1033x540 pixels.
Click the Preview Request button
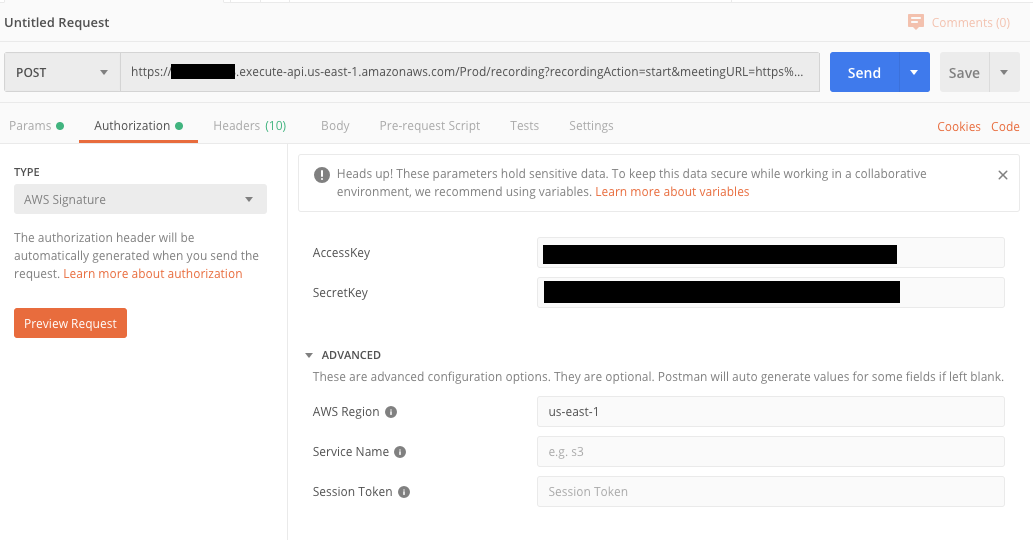click(70, 323)
